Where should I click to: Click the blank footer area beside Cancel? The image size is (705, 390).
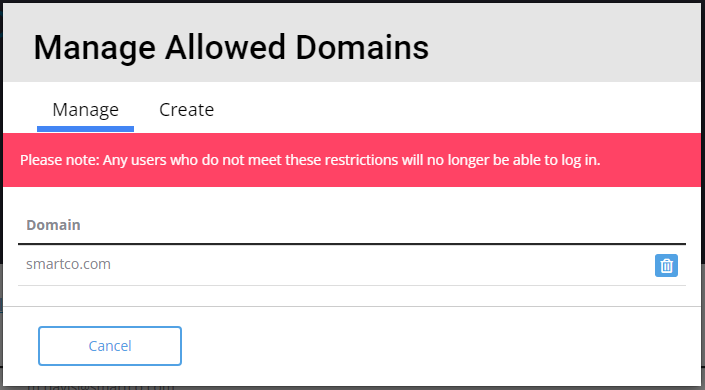coord(441,346)
